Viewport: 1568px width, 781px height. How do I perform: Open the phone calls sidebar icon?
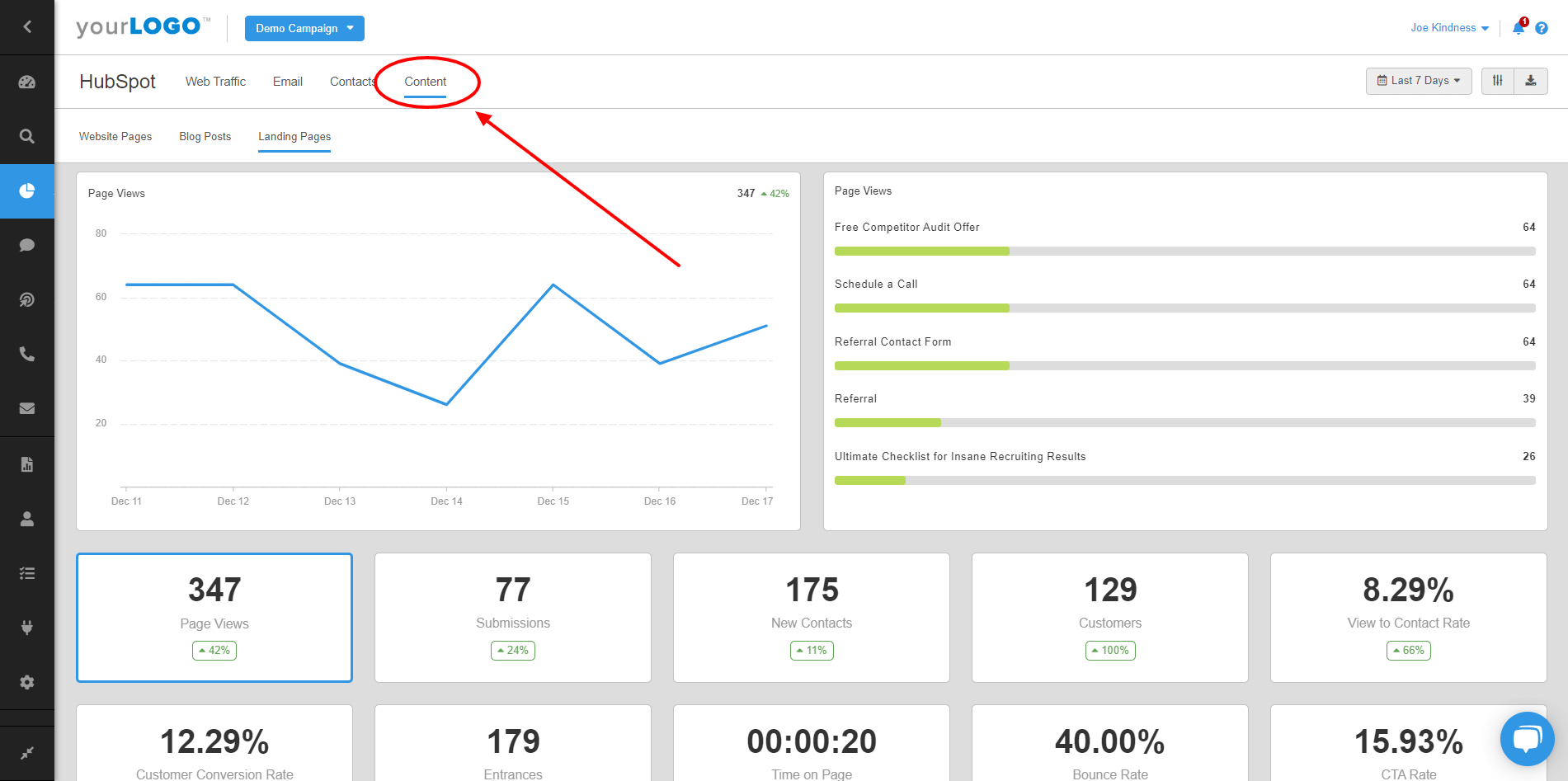(x=27, y=354)
